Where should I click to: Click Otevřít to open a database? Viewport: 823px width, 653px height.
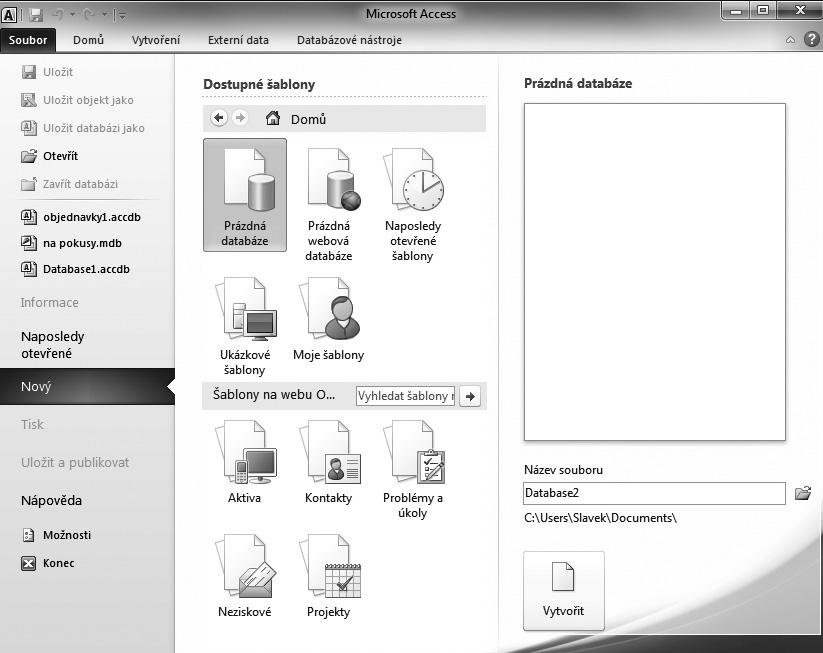point(49,156)
